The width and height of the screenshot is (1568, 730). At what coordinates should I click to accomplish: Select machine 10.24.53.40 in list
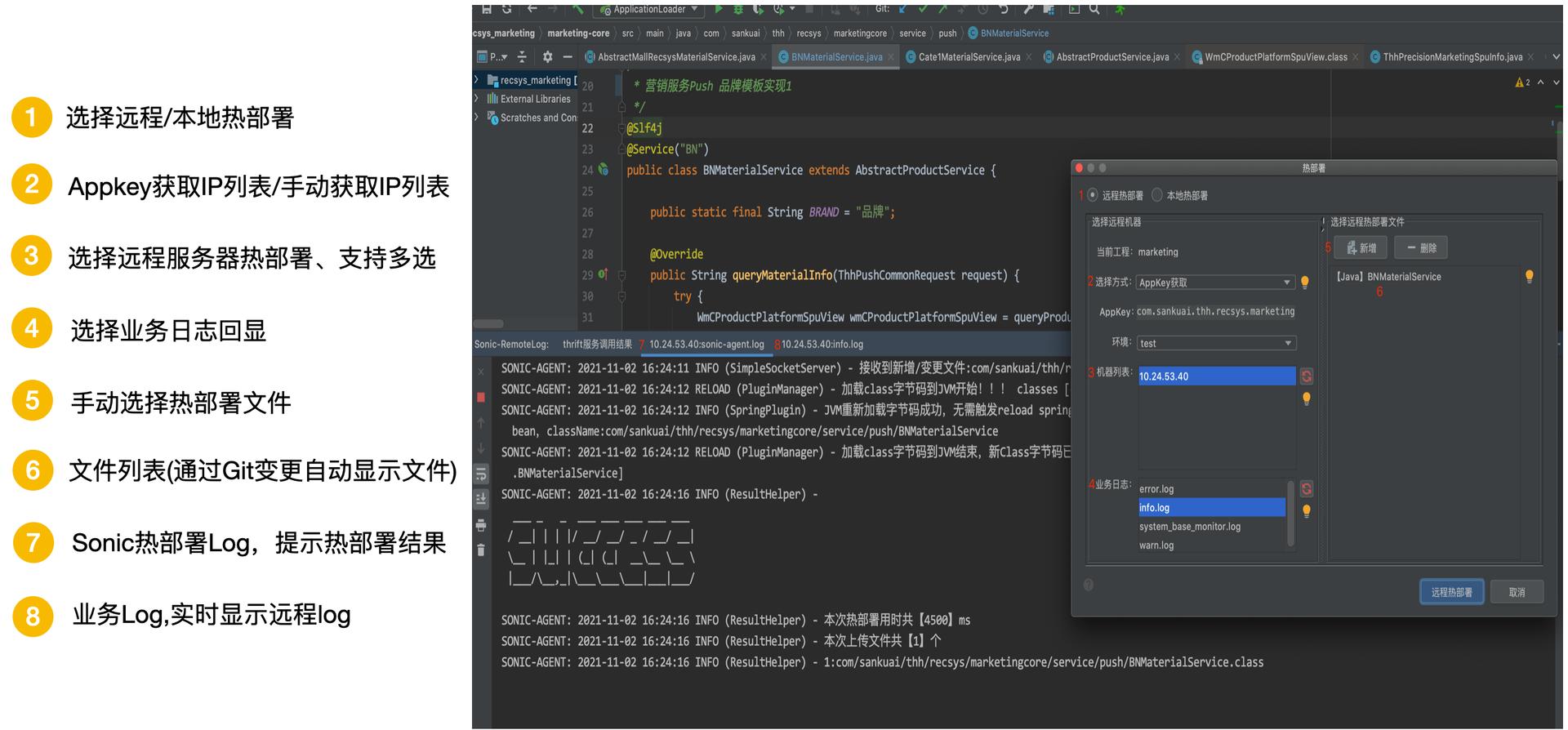[x=1217, y=376]
